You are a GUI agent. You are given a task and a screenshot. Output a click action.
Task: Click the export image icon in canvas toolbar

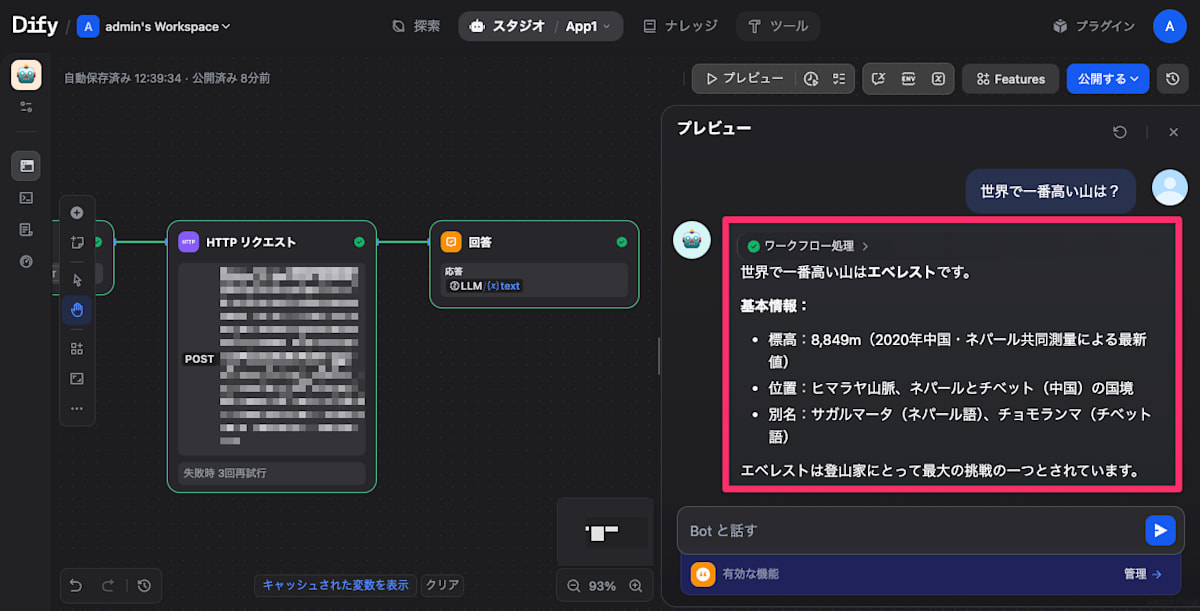click(x=77, y=378)
